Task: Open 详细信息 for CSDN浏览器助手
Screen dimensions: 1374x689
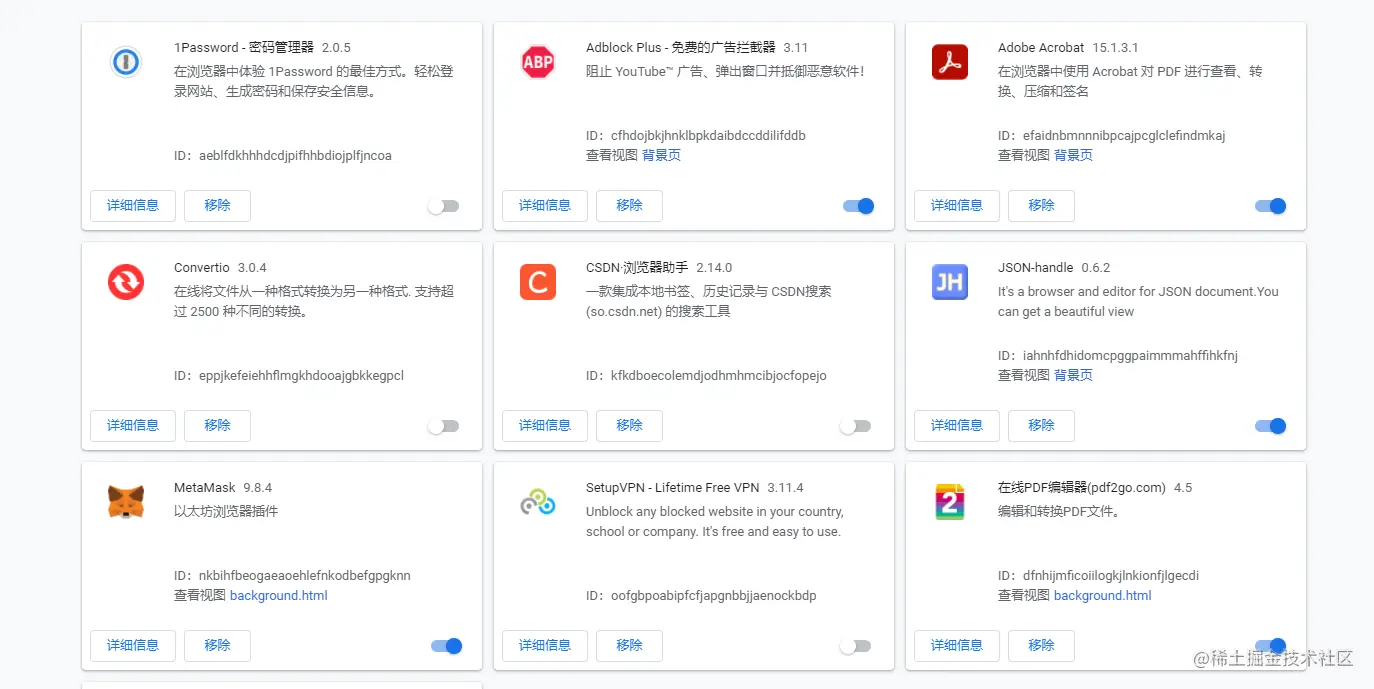Action: coord(545,425)
